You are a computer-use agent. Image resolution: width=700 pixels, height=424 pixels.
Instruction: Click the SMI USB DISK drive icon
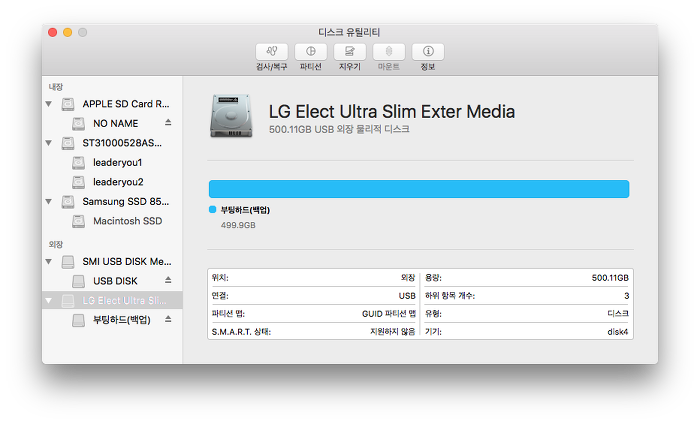click(68, 262)
